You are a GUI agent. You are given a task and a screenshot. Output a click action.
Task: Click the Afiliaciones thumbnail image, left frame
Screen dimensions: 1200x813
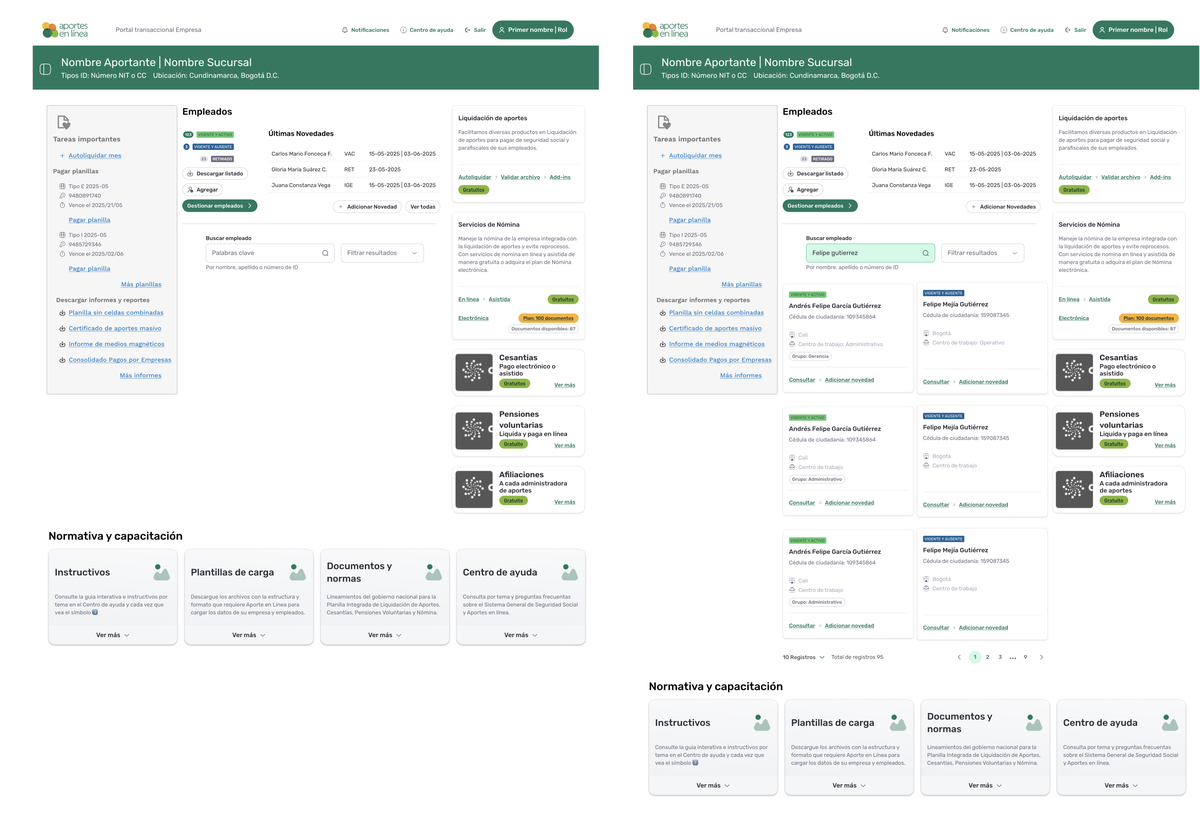(473, 489)
